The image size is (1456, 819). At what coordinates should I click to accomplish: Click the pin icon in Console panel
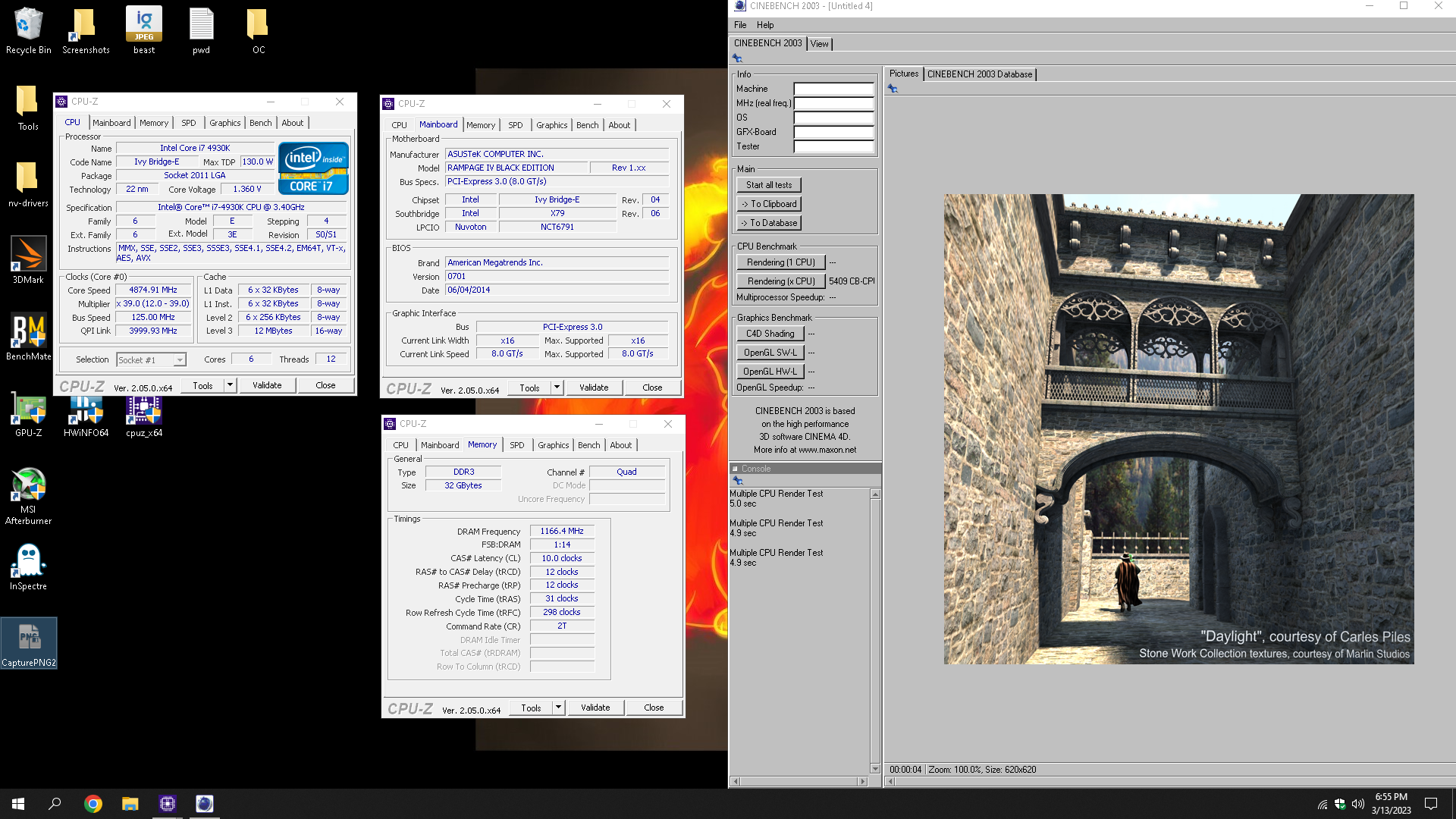(x=738, y=481)
